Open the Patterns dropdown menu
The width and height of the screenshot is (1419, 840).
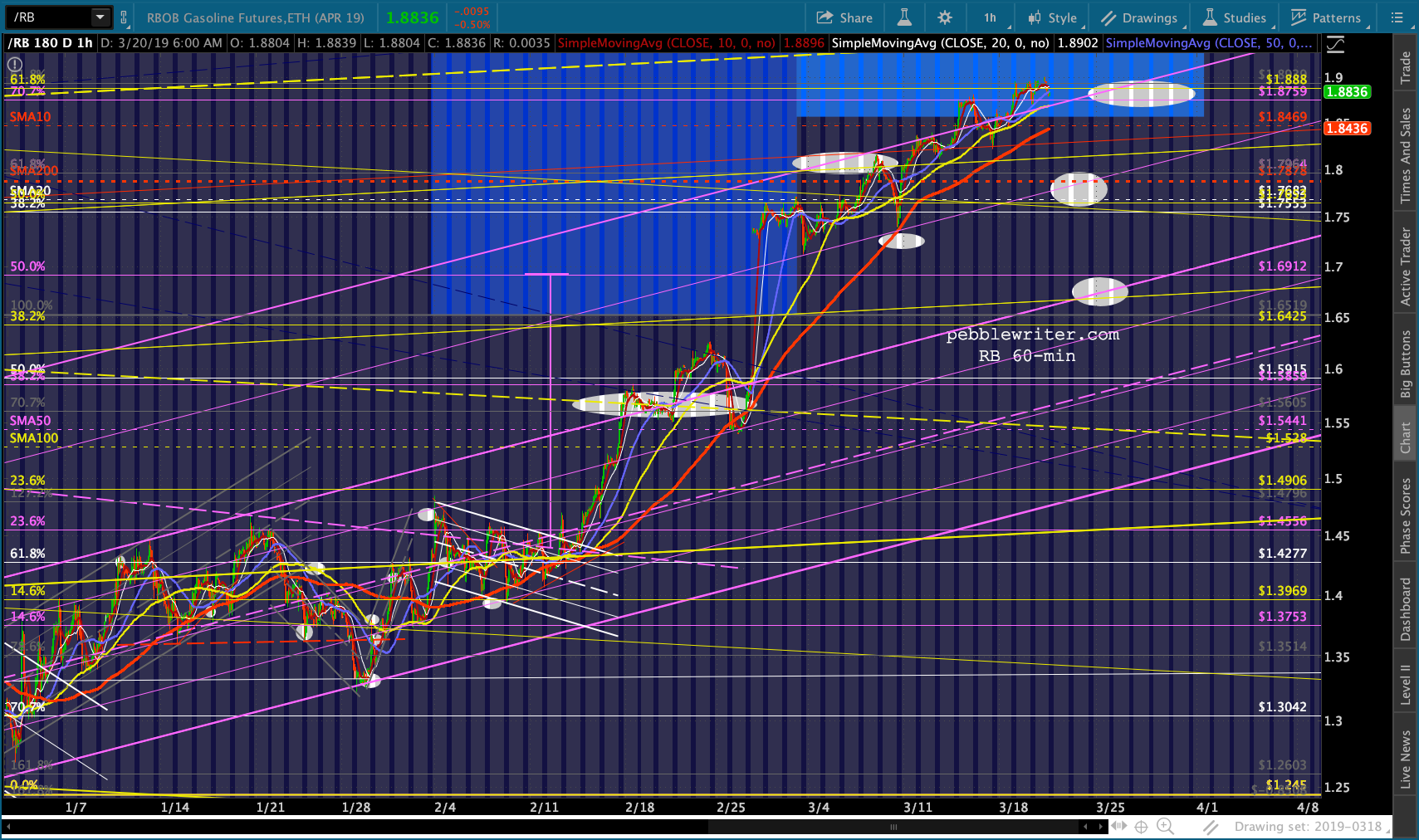[x=1326, y=17]
